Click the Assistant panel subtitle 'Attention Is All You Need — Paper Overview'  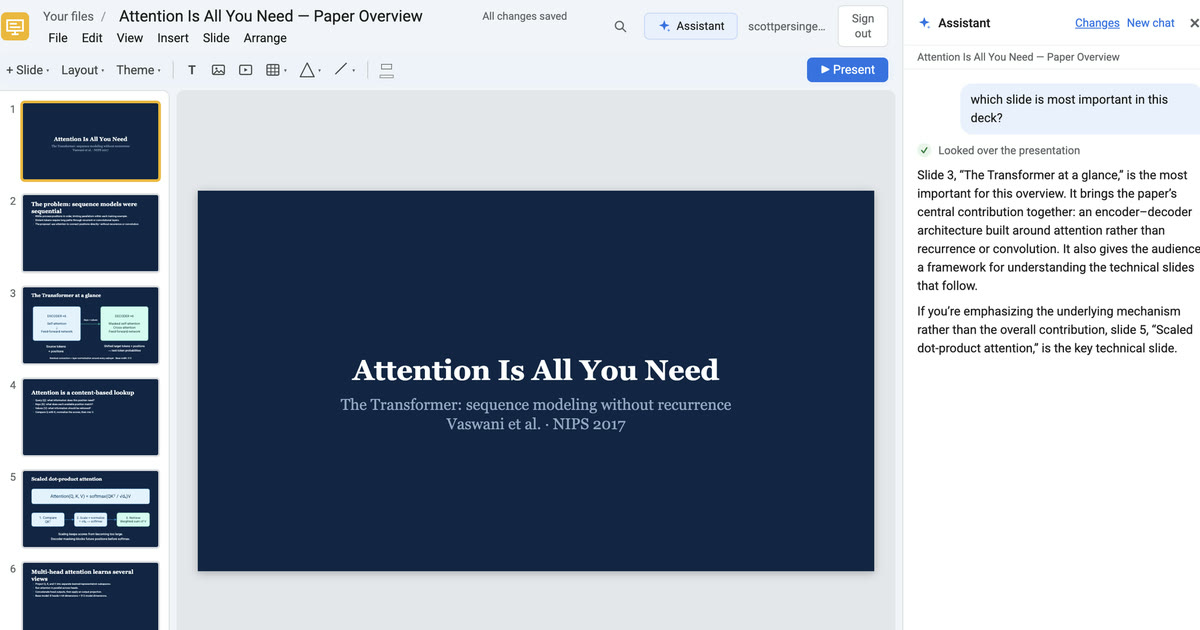click(1018, 57)
